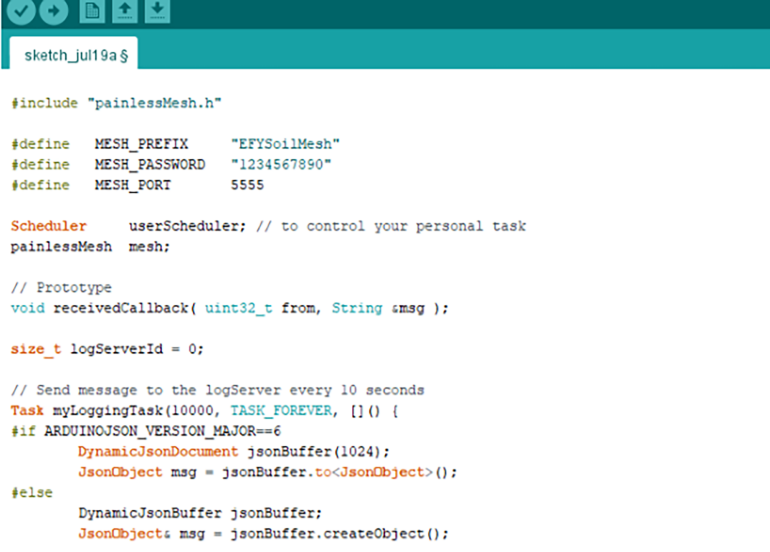This screenshot has width=770, height=552.
Task: Click jsonBuffer(1024) declaration
Action: click(318, 452)
